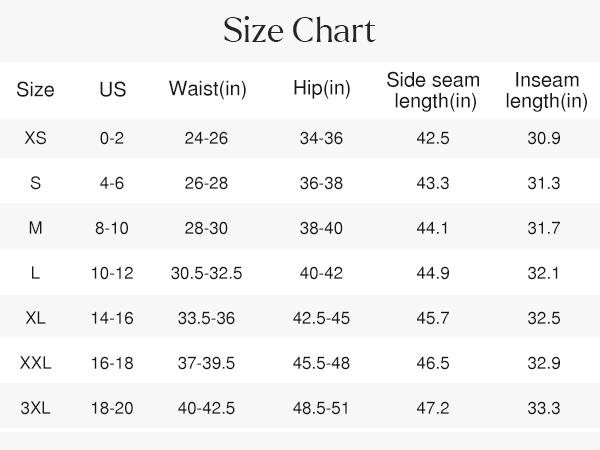Select the Waist(in) column header
Image resolution: width=600 pixels, height=450 pixels.
tap(207, 89)
